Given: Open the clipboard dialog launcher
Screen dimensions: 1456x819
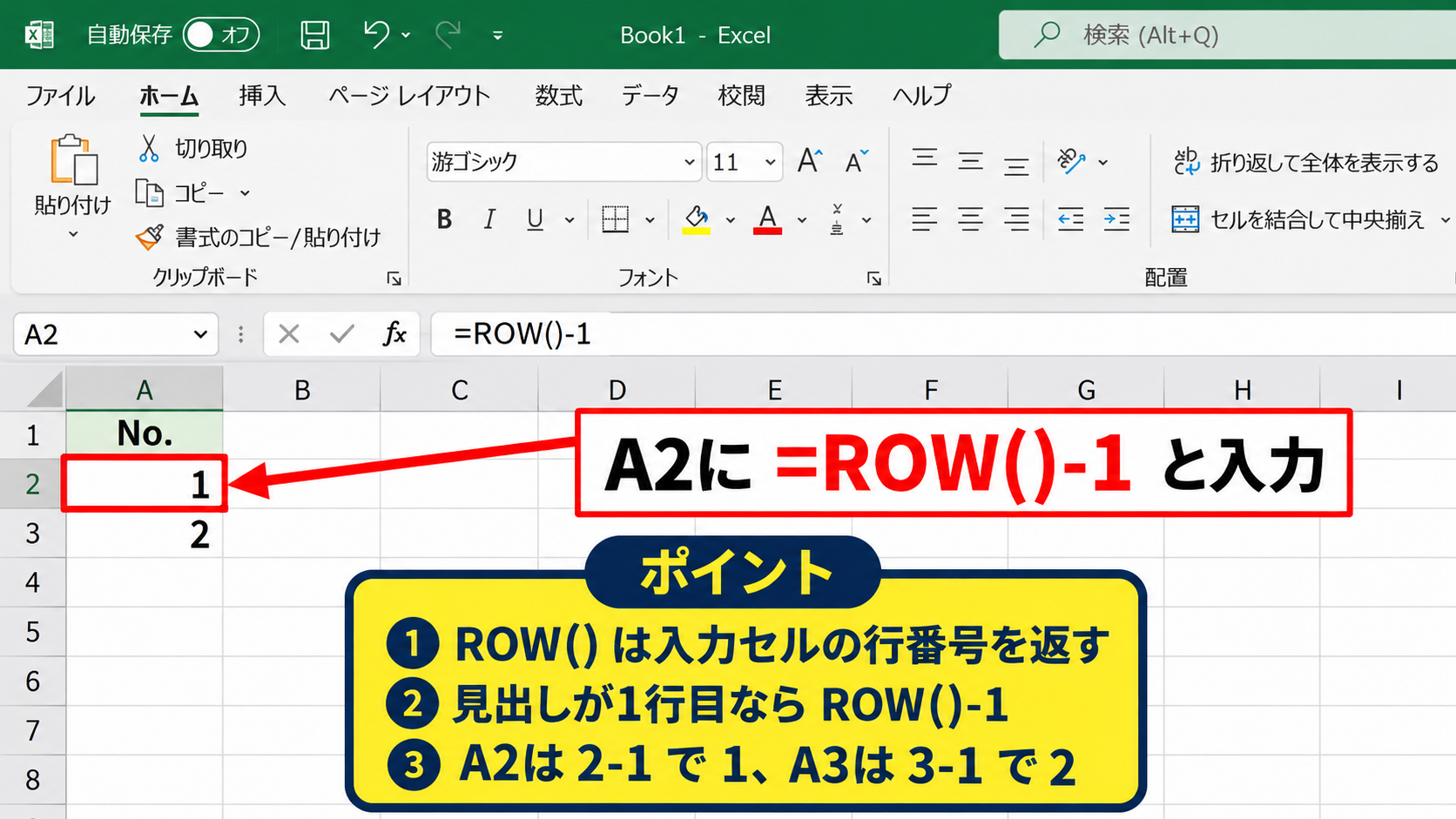Looking at the screenshot, I should [x=394, y=279].
